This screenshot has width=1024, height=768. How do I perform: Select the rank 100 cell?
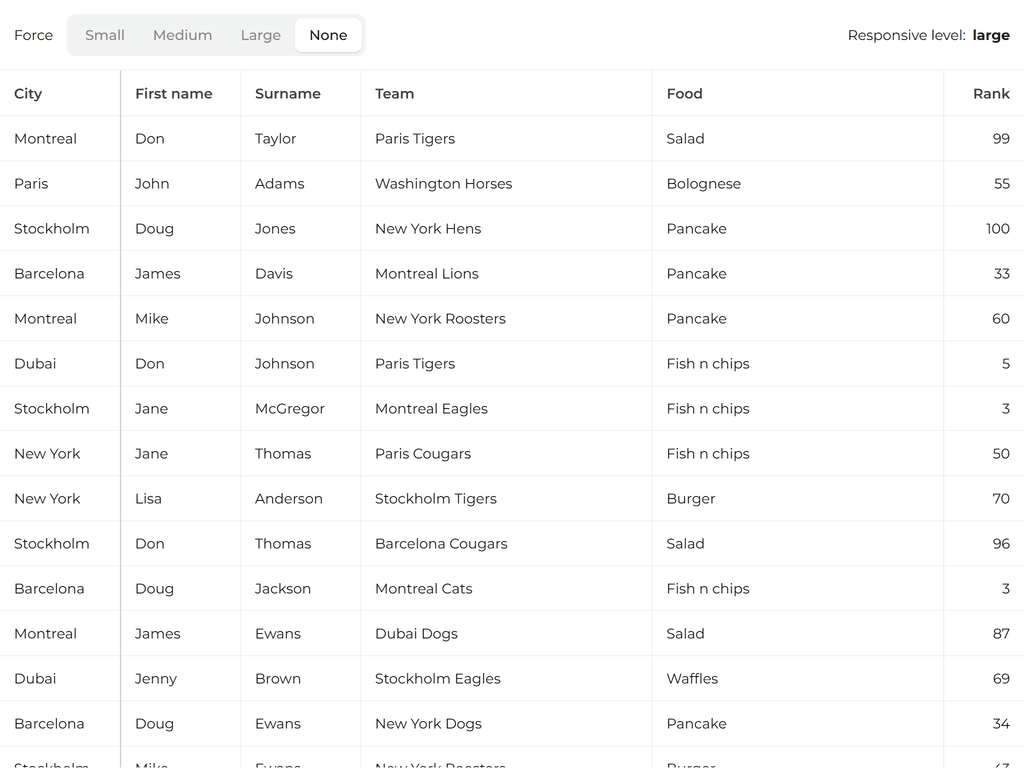(997, 229)
